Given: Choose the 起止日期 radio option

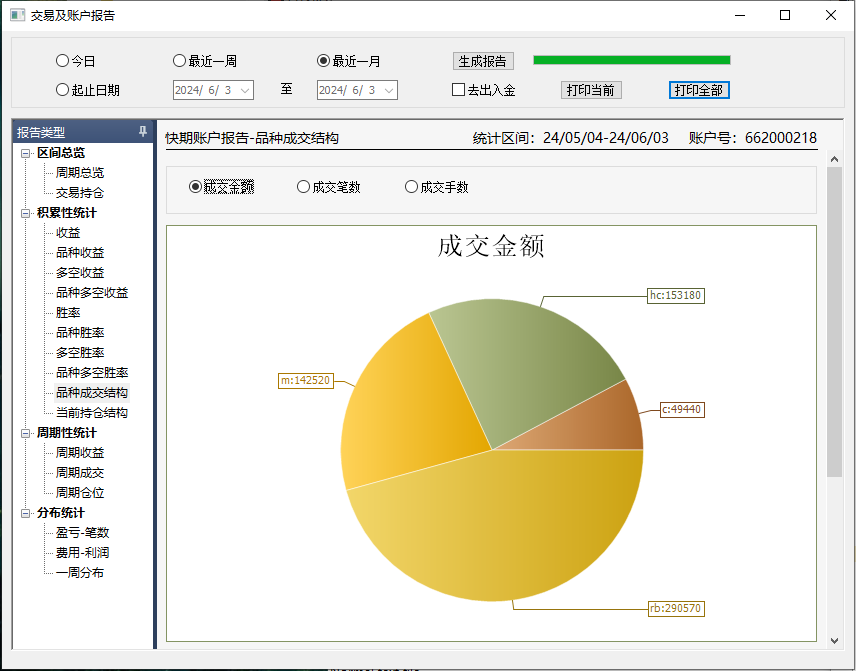Looking at the screenshot, I should coord(63,90).
